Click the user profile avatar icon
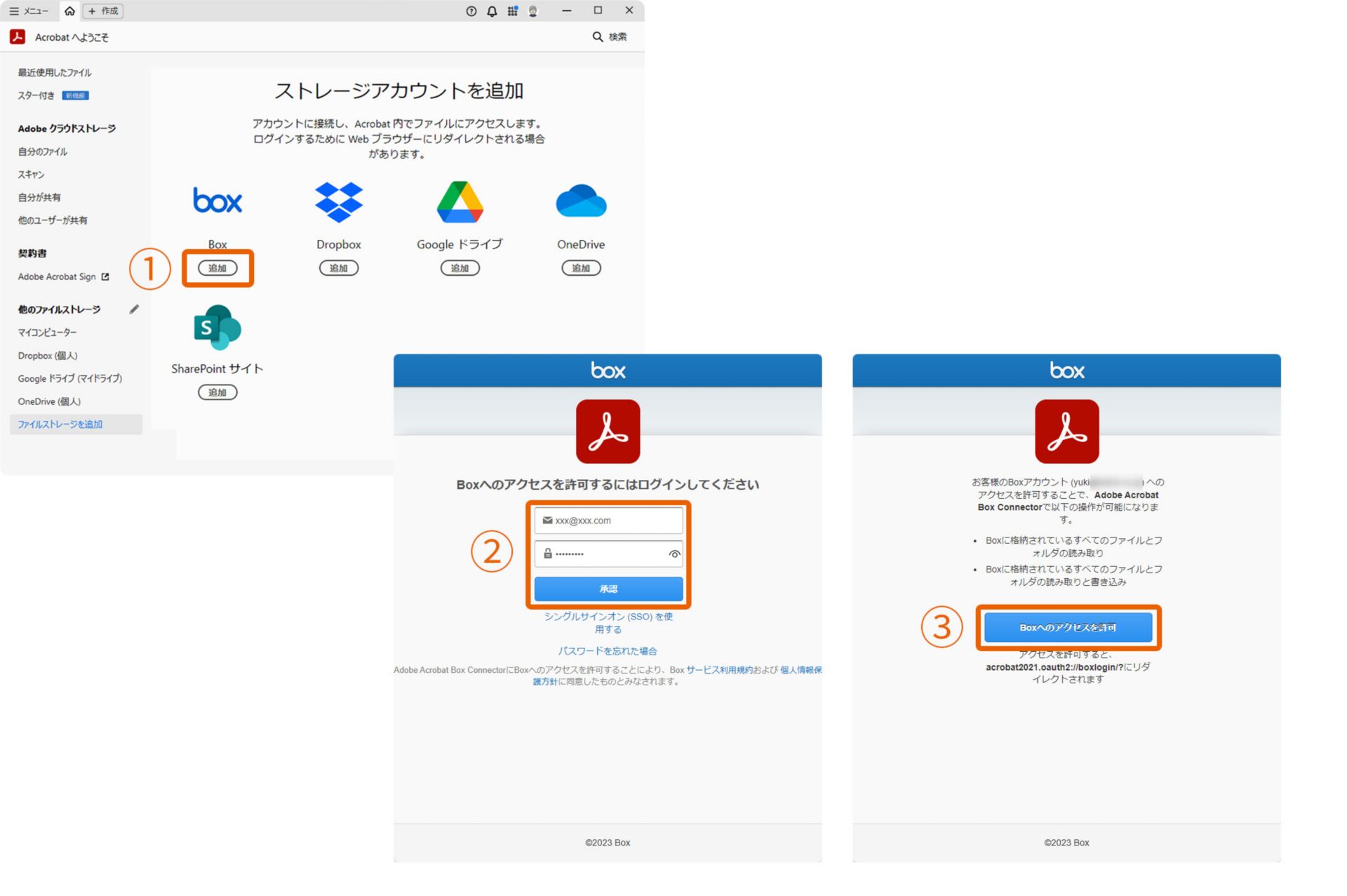This screenshot has height=896, width=1347. [533, 11]
